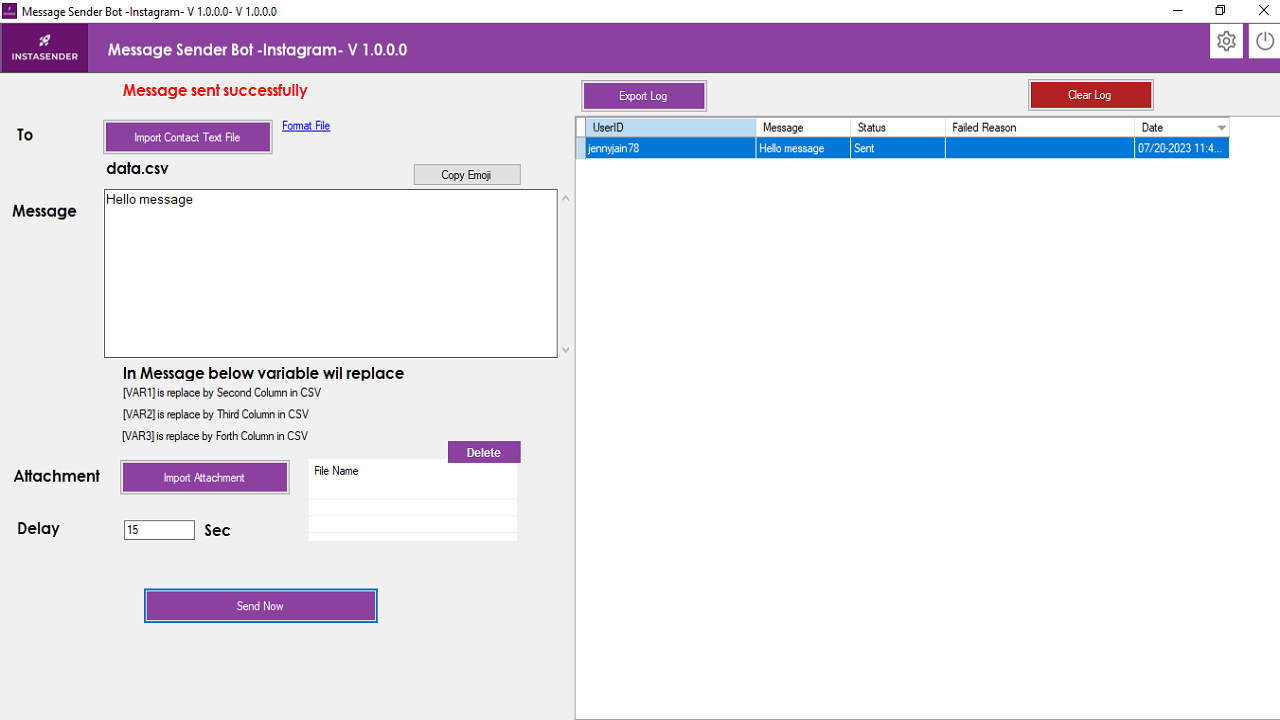Open the Format File link
Image resolution: width=1280 pixels, height=720 pixels.
click(306, 126)
